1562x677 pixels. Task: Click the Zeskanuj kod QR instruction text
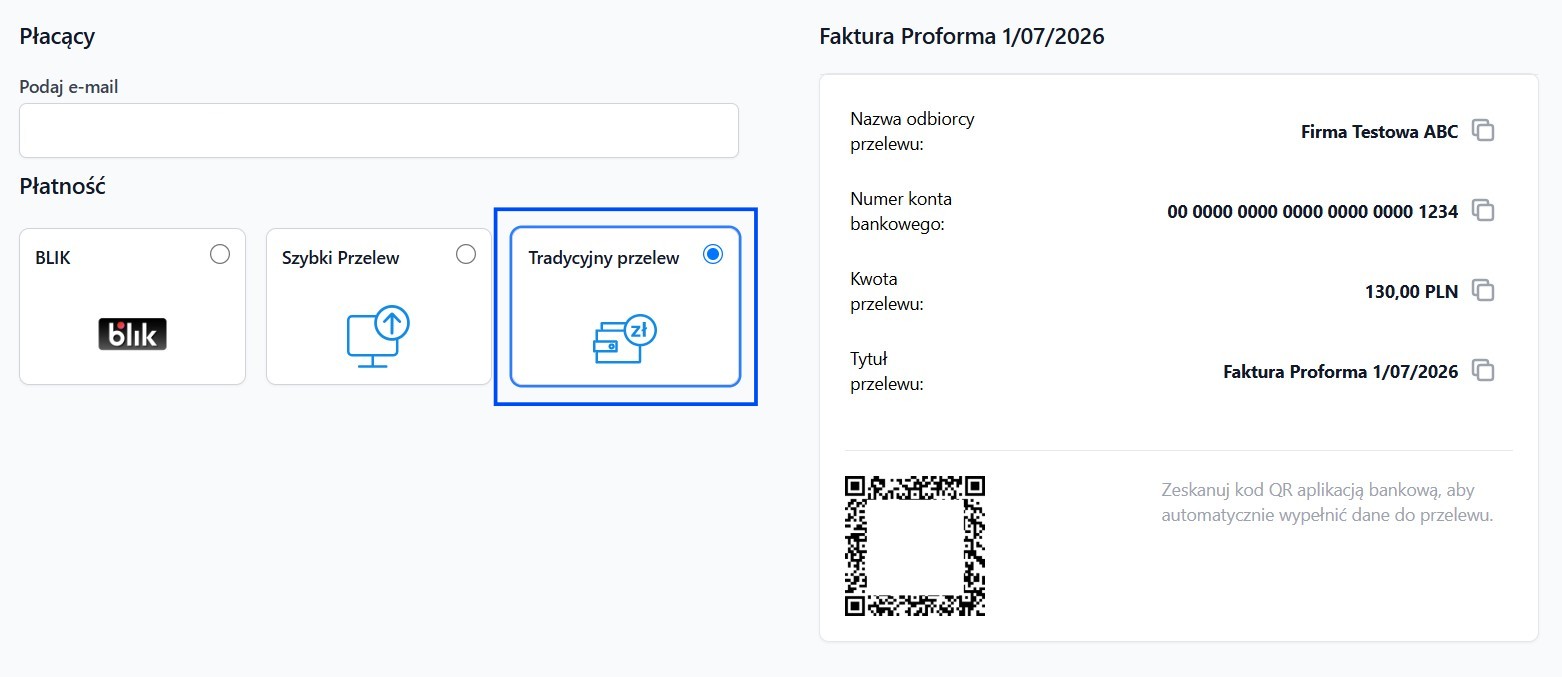point(1327,503)
